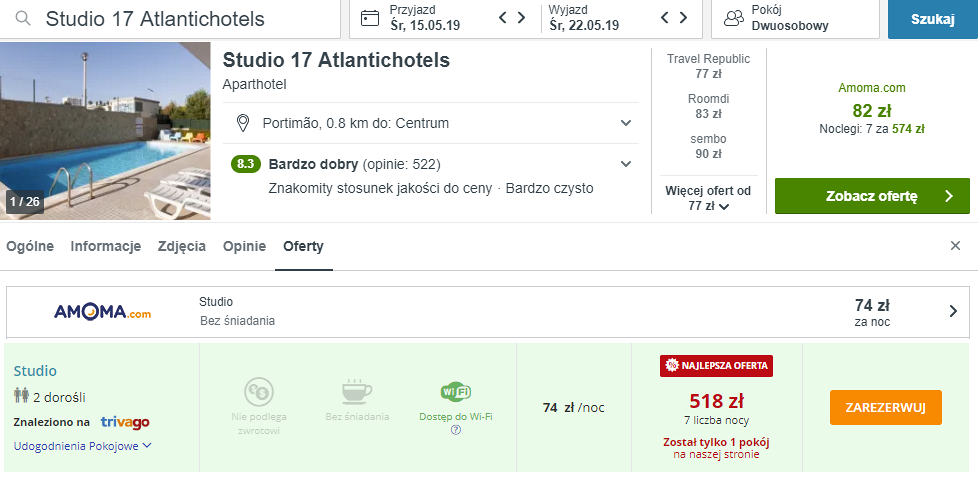
Task: Click the location pin icon
Action: pyautogui.click(x=242, y=123)
